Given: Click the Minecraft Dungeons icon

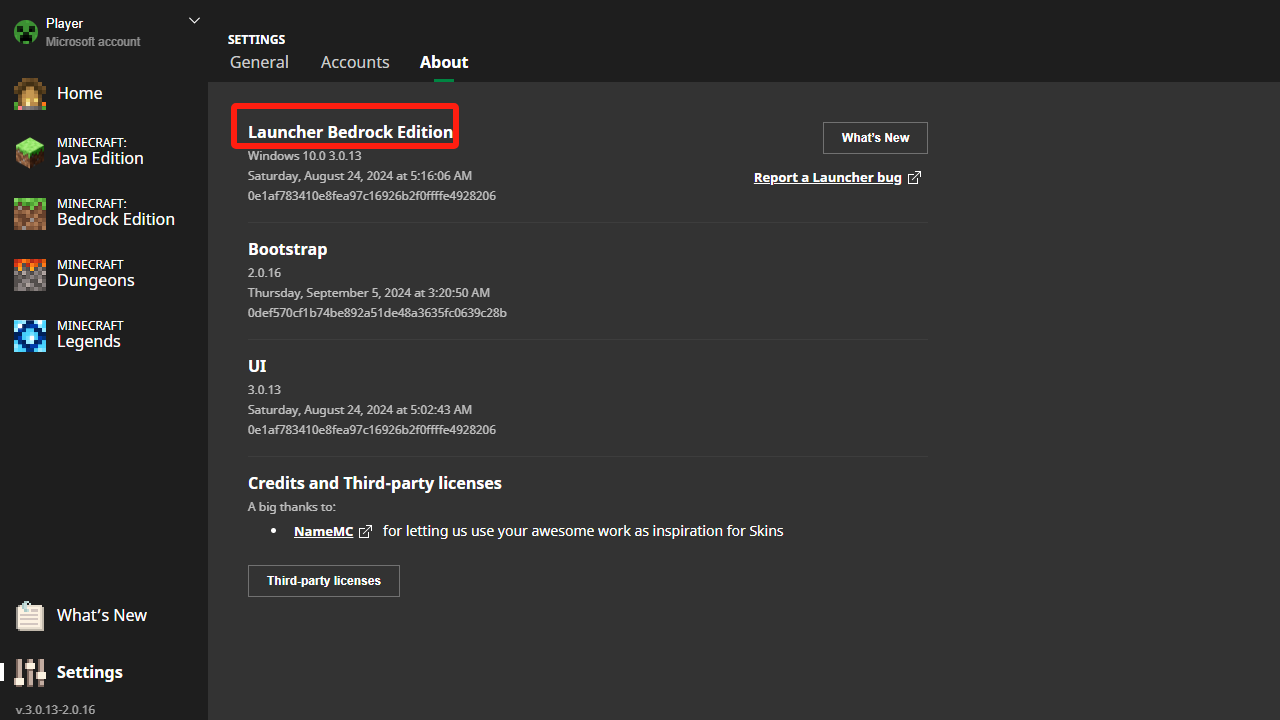Looking at the screenshot, I should tap(30, 274).
